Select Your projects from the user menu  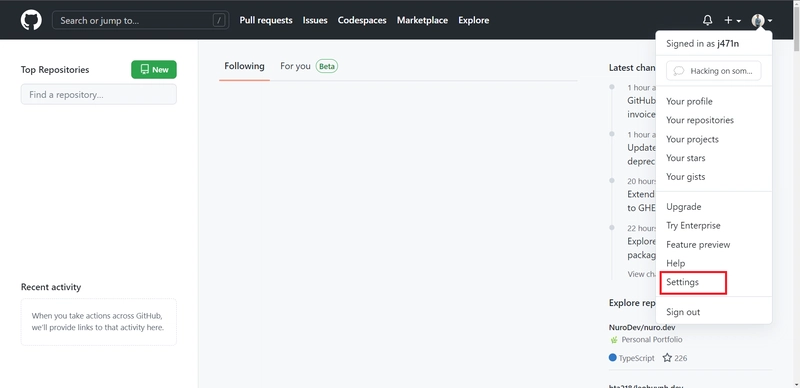[692, 139]
